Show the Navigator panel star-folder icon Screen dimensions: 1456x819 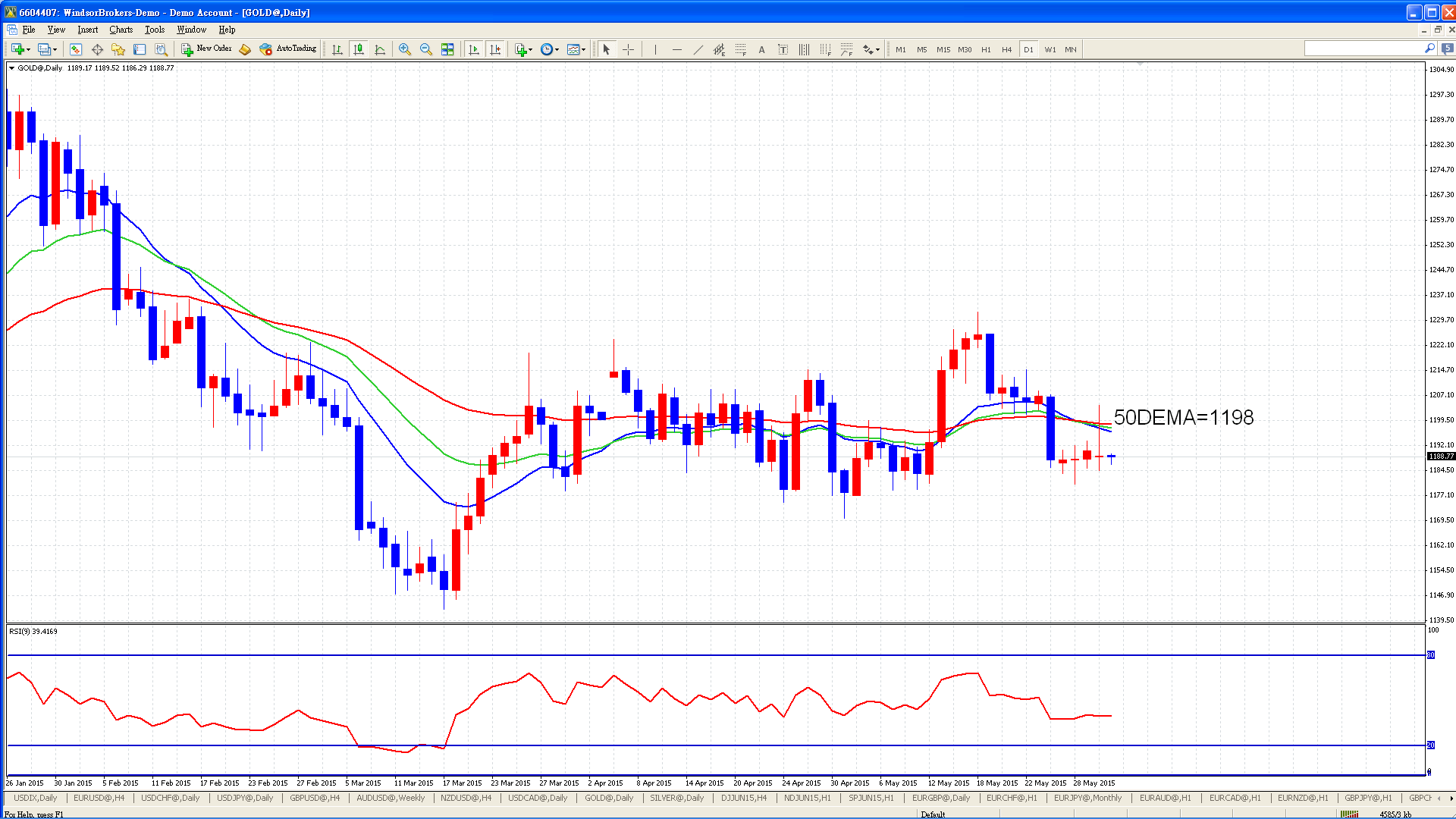pos(118,49)
